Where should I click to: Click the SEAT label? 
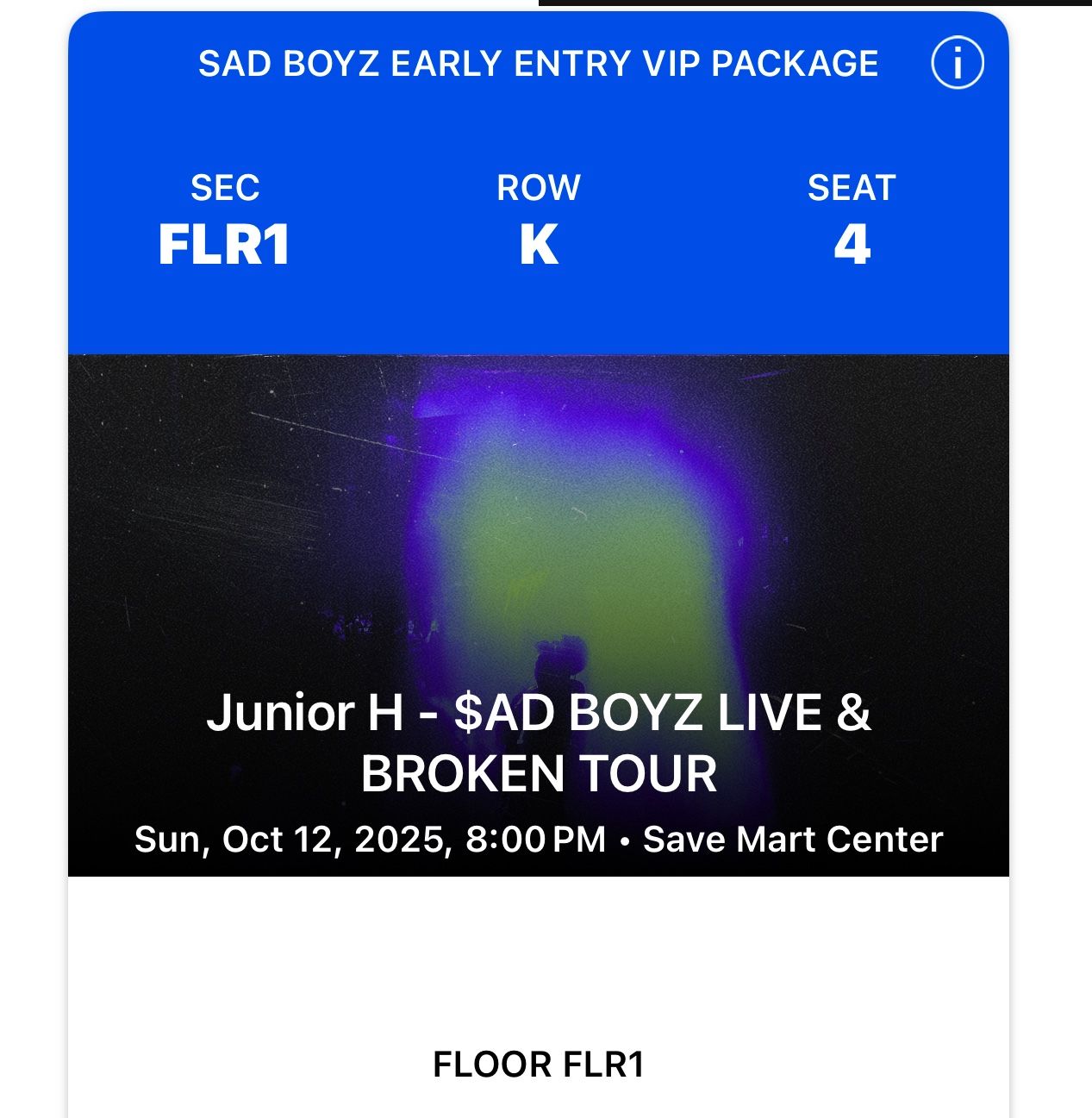click(x=852, y=188)
